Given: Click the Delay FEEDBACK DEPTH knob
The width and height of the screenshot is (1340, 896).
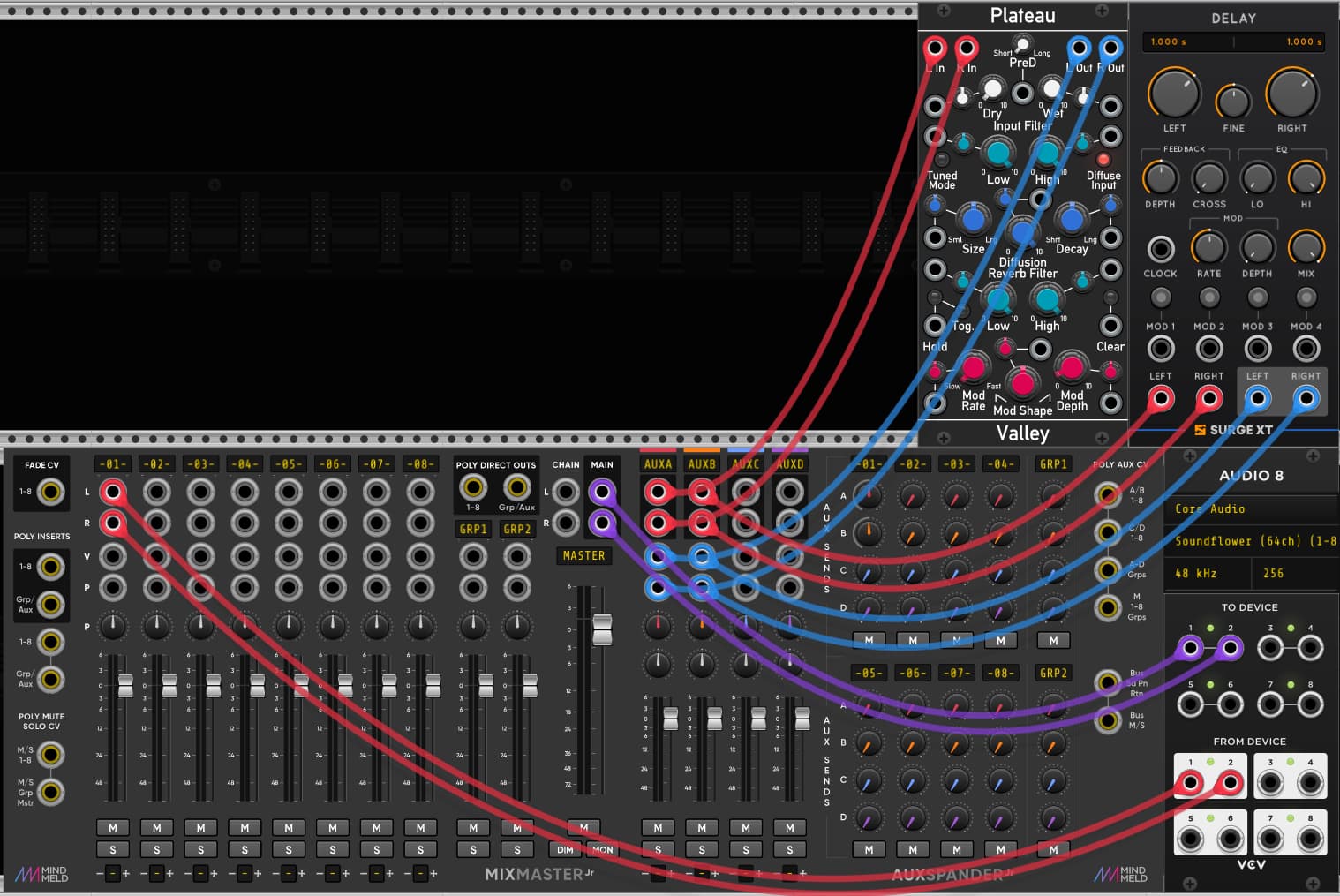Looking at the screenshot, I should tap(1160, 178).
